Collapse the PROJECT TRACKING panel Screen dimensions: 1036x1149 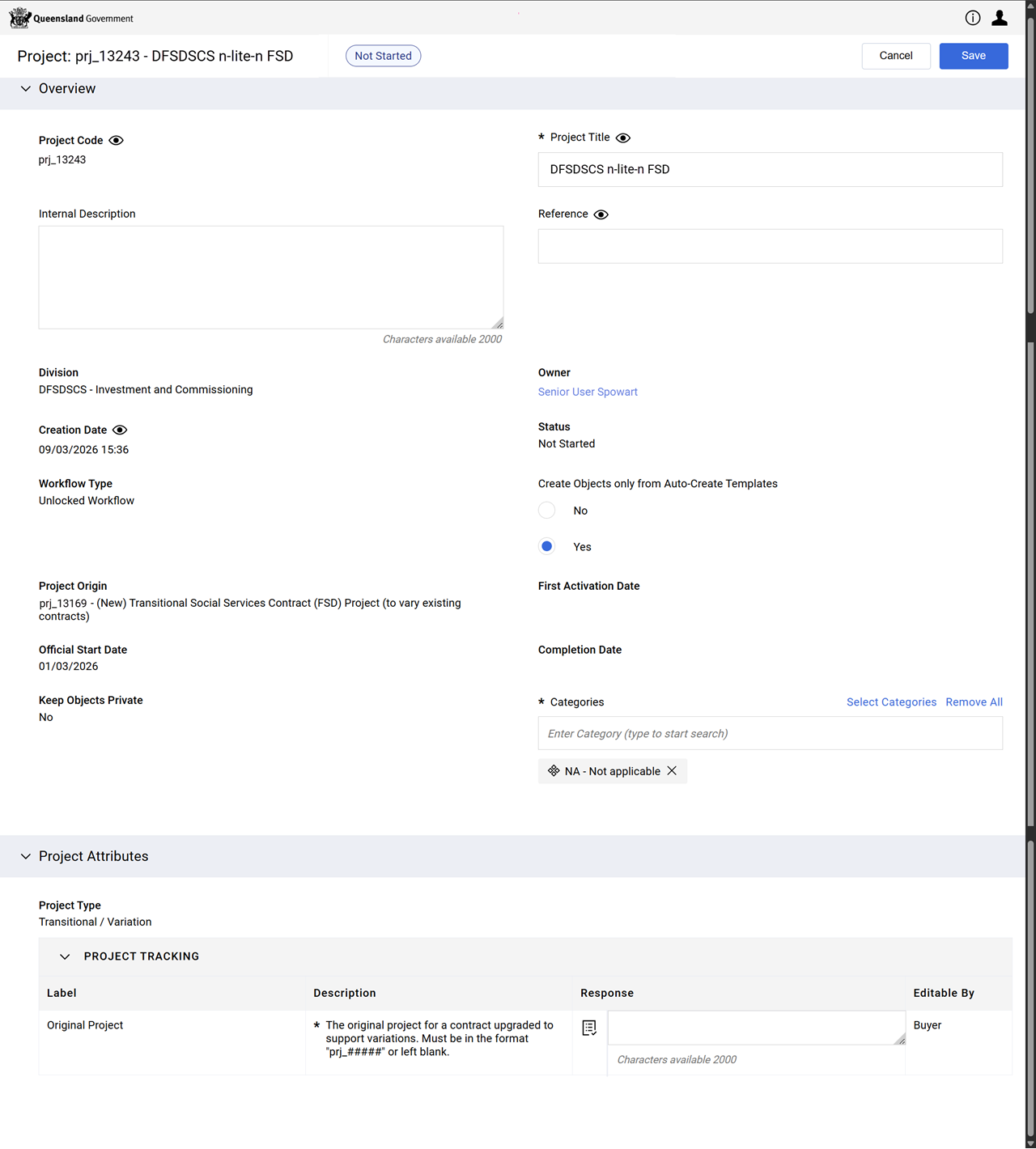[65, 956]
